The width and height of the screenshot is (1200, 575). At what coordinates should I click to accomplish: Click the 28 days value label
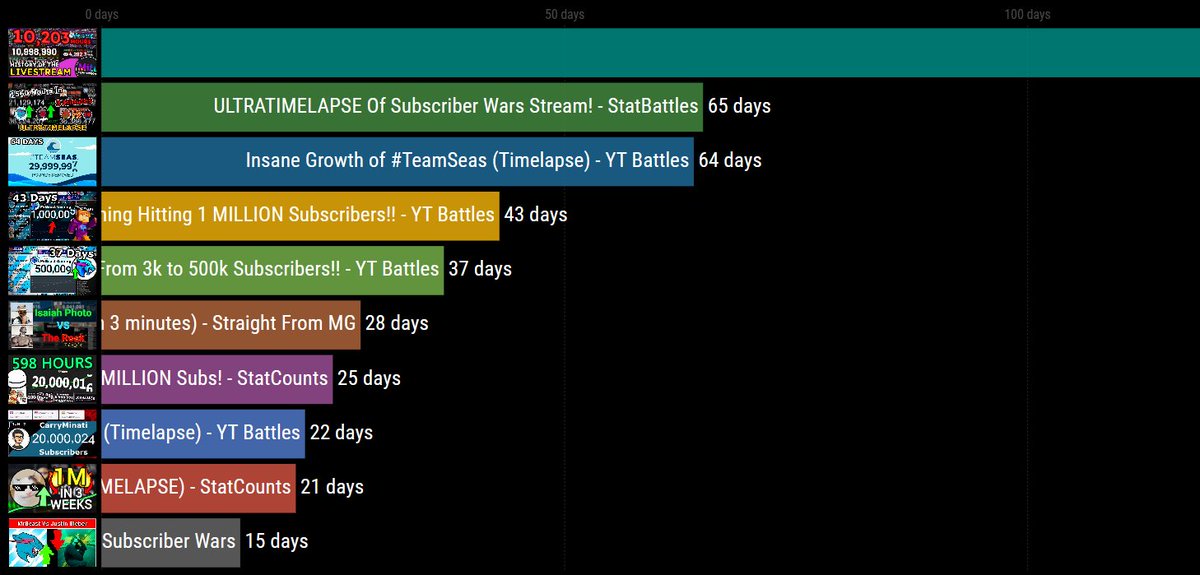397,324
